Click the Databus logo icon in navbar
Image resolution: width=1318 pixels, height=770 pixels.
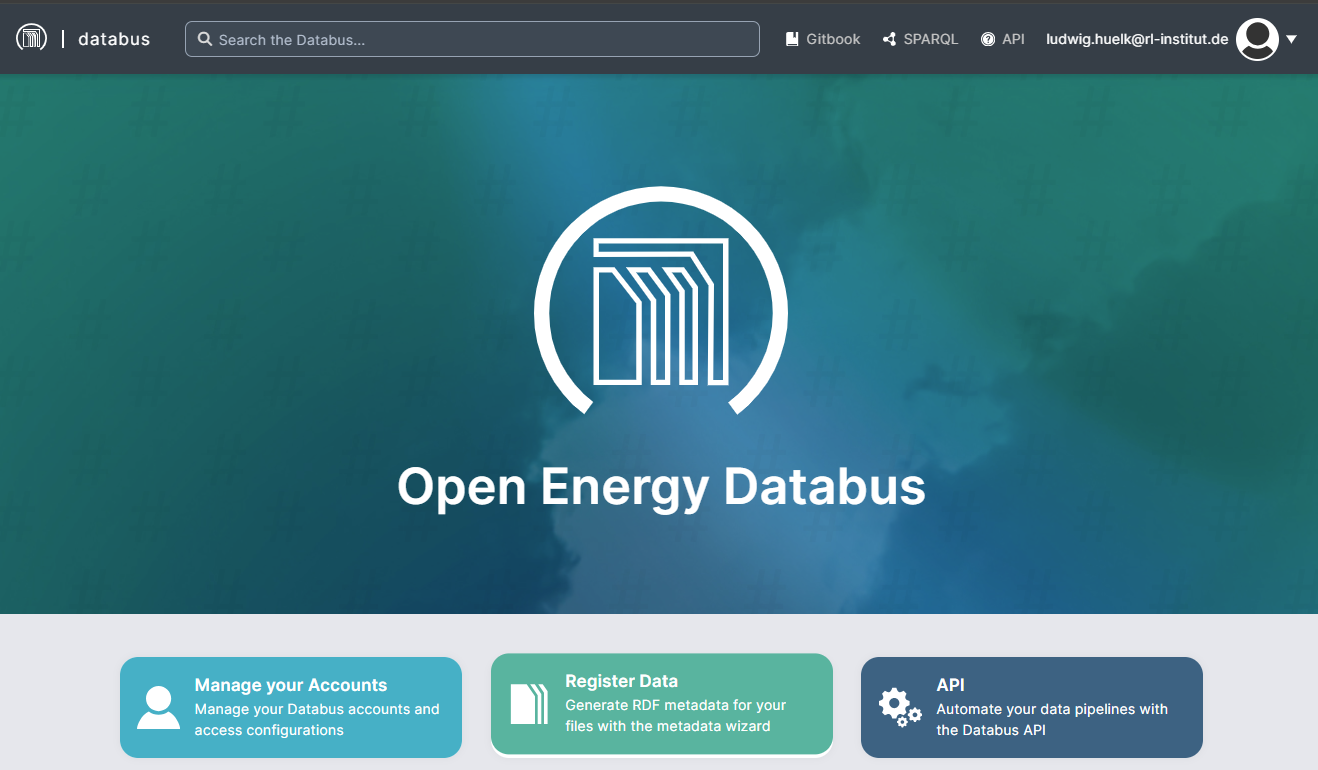tap(31, 39)
